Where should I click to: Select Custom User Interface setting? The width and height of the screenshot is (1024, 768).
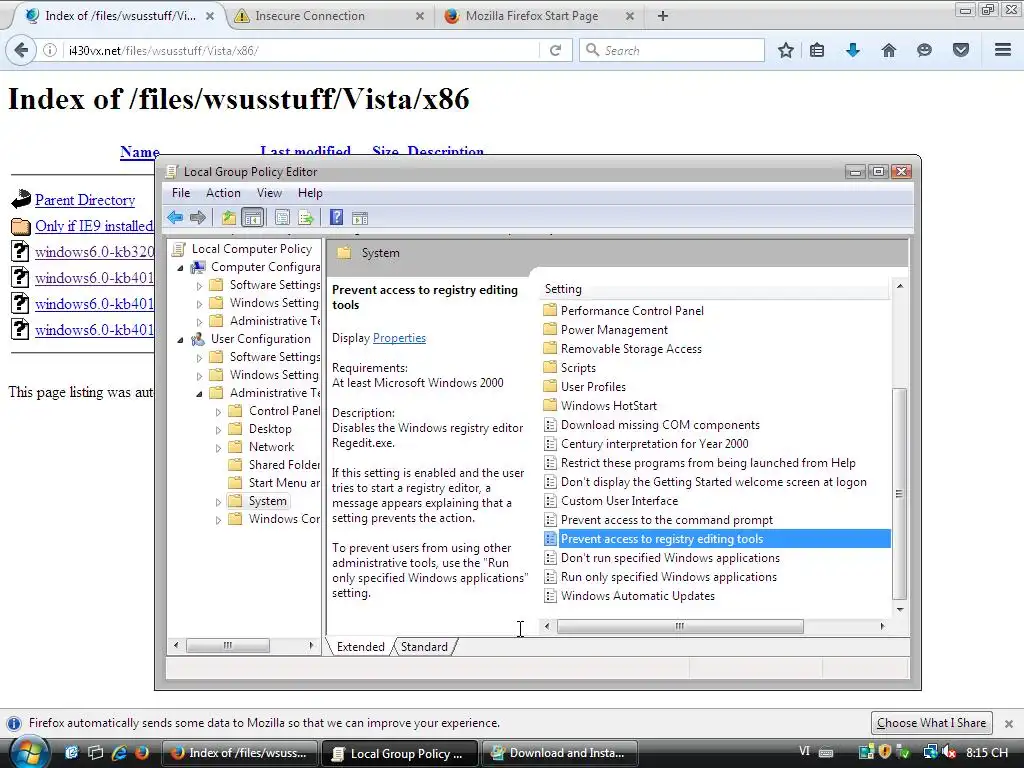[619, 501]
